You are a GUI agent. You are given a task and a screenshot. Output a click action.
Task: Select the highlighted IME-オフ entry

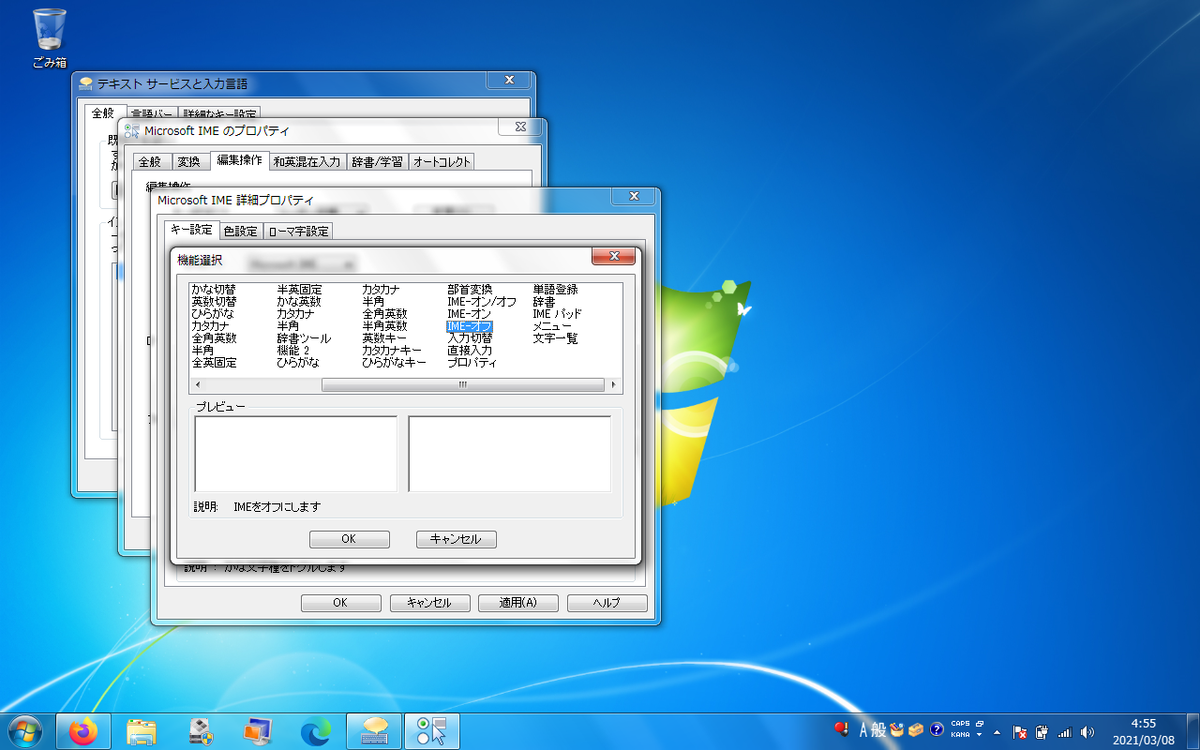(470, 326)
